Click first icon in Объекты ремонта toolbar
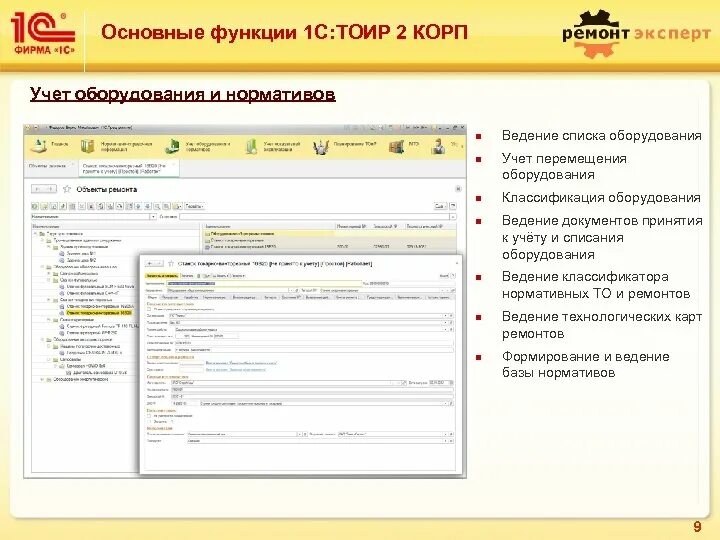The height and width of the screenshot is (540, 720). pyautogui.click(x=35, y=206)
